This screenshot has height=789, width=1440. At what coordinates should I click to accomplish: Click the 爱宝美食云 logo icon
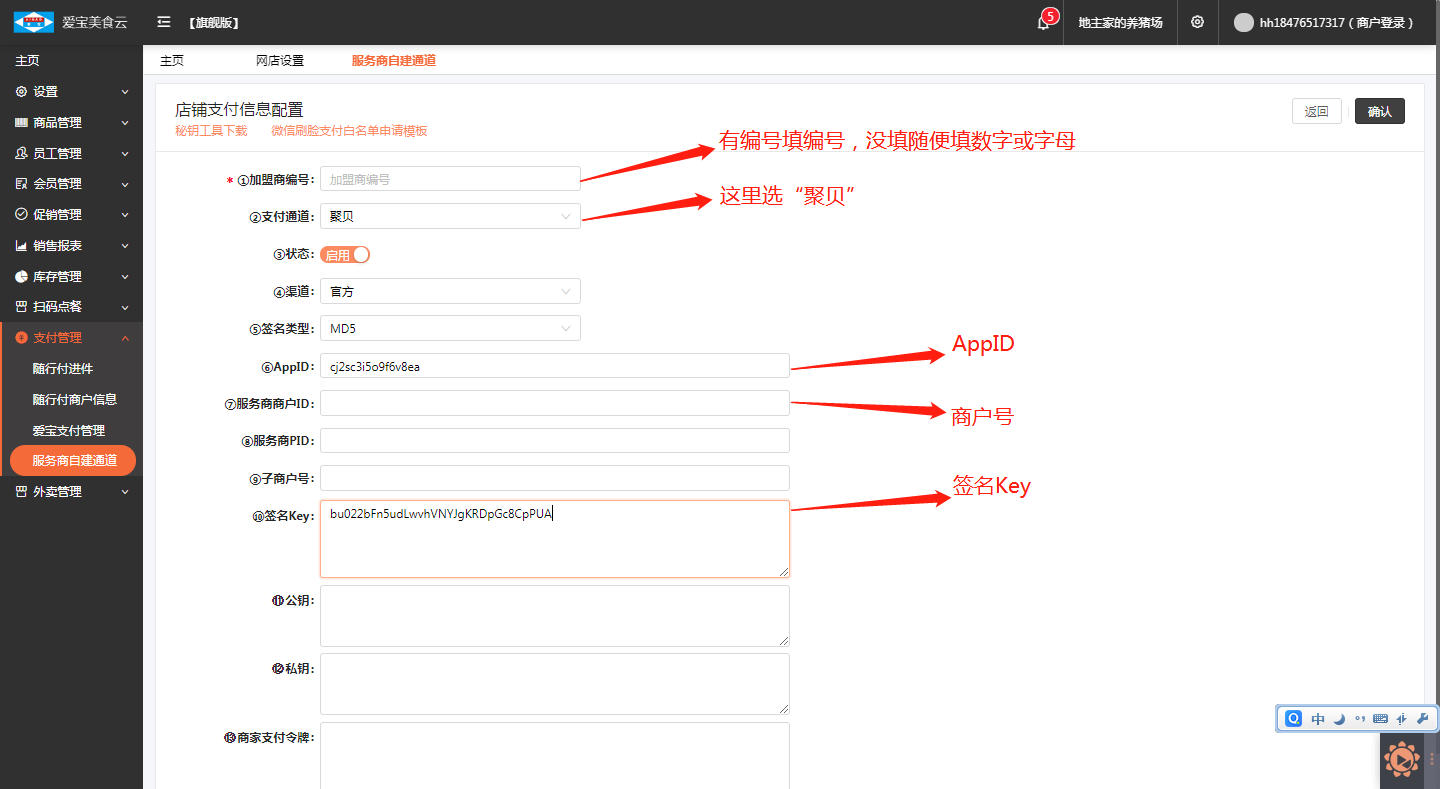point(33,22)
